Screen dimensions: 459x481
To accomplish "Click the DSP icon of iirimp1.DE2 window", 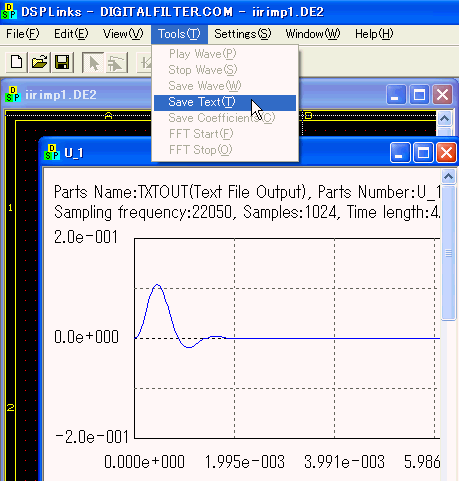I will coord(13,94).
